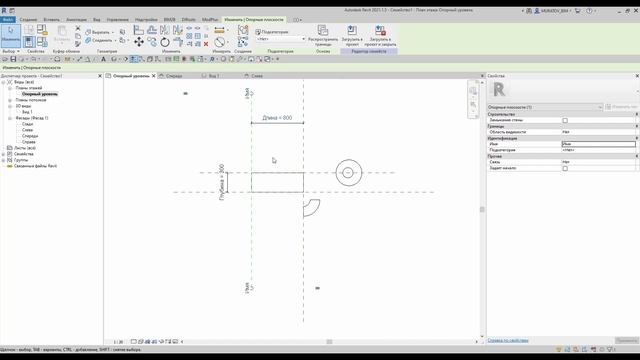Expand the Планы потолков tree node

point(10,100)
